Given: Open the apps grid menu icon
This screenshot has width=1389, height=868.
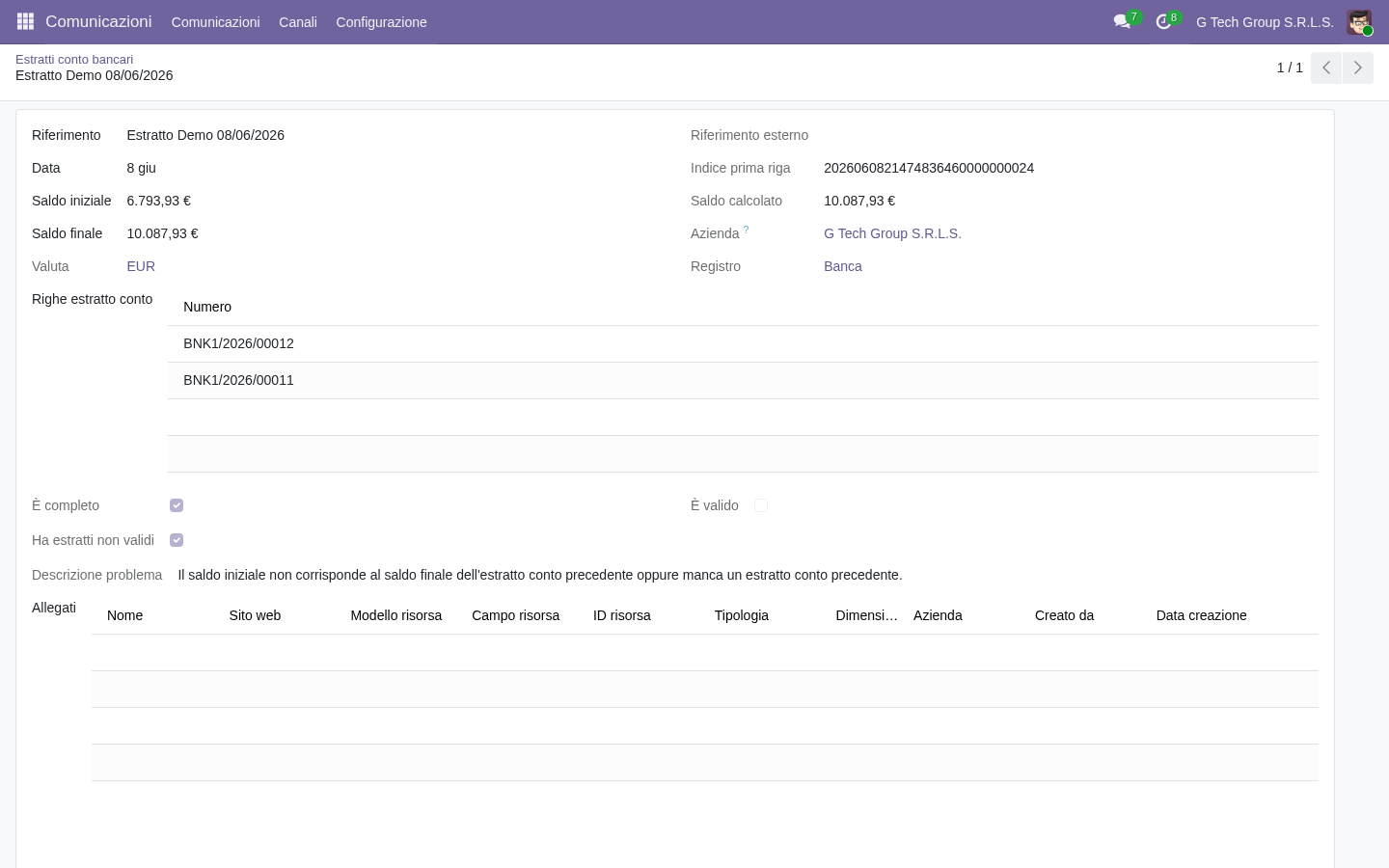Looking at the screenshot, I should click(x=25, y=21).
